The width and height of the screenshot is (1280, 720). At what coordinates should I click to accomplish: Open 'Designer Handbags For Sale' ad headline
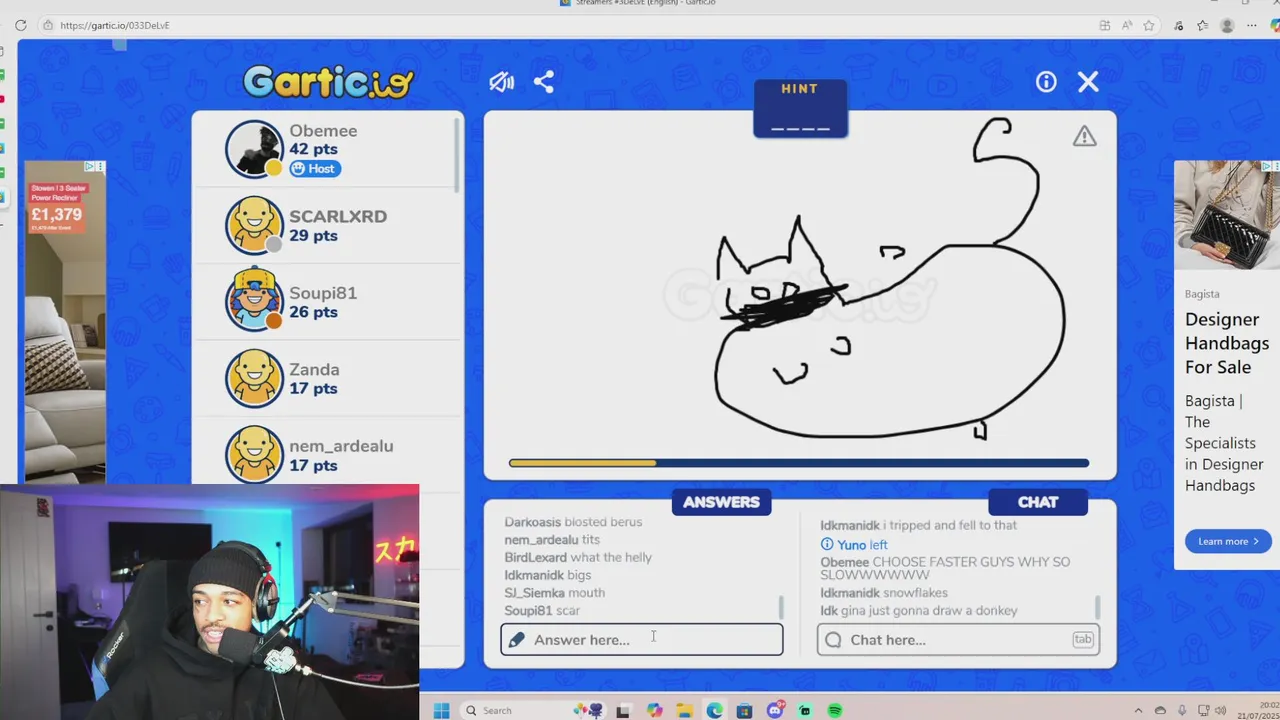1227,343
